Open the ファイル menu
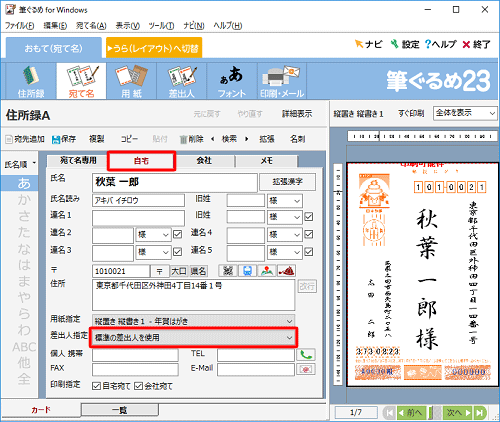This screenshot has width=500, height=422. pos(19,26)
